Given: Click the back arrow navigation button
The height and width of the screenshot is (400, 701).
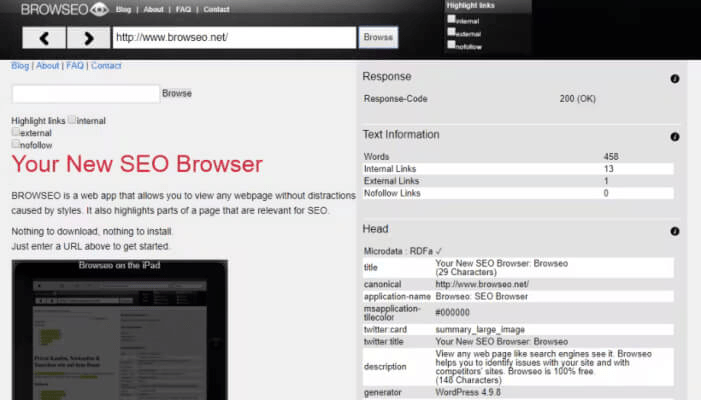Looking at the screenshot, I should 44,38.
